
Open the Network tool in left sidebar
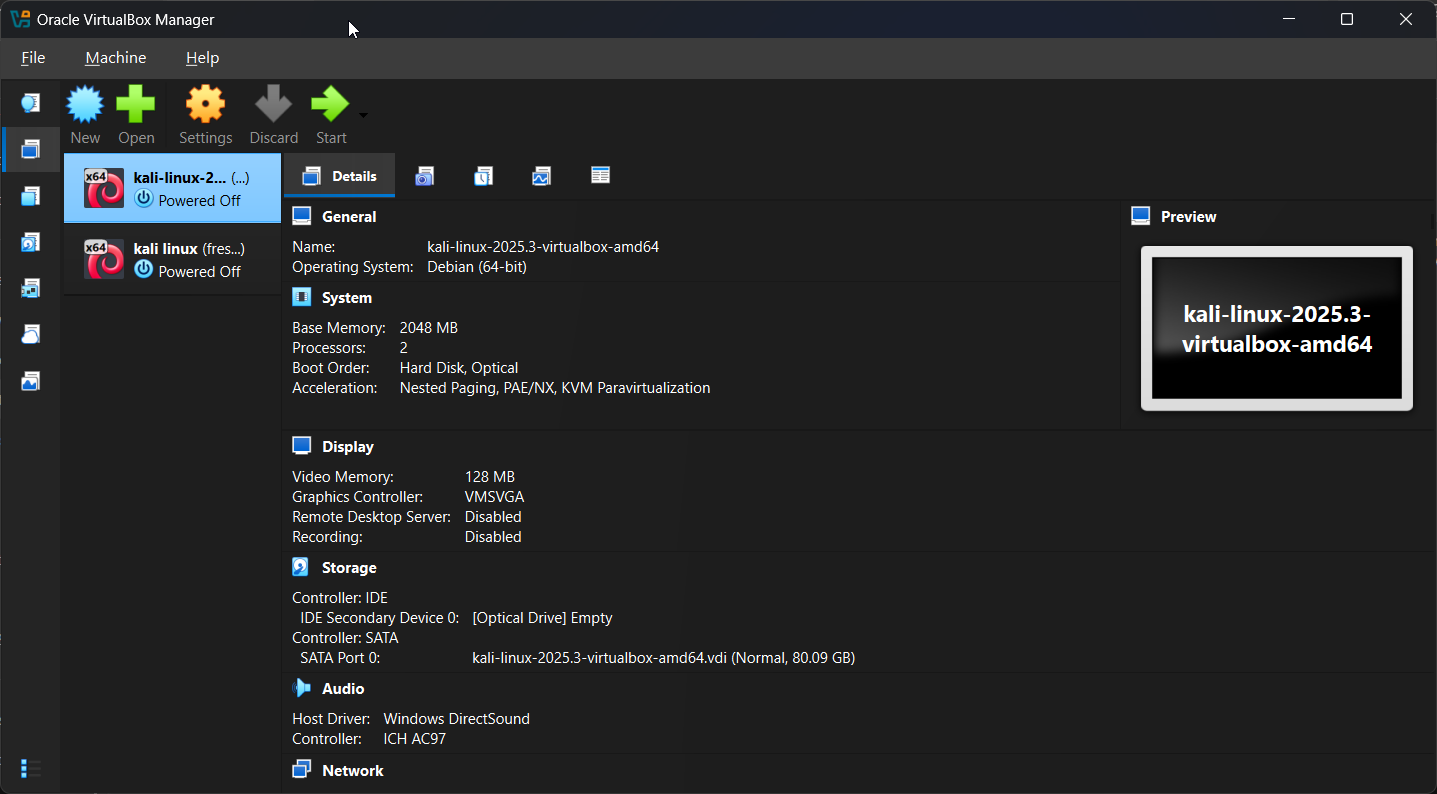(x=31, y=288)
